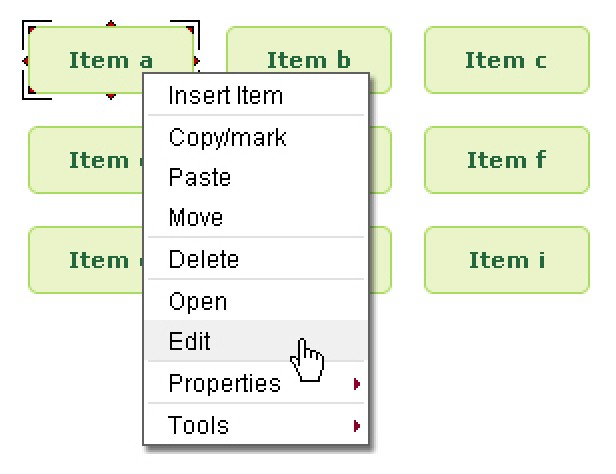Click the highlighted Edit menu entry
This screenshot has height=474, width=616.
[190, 342]
